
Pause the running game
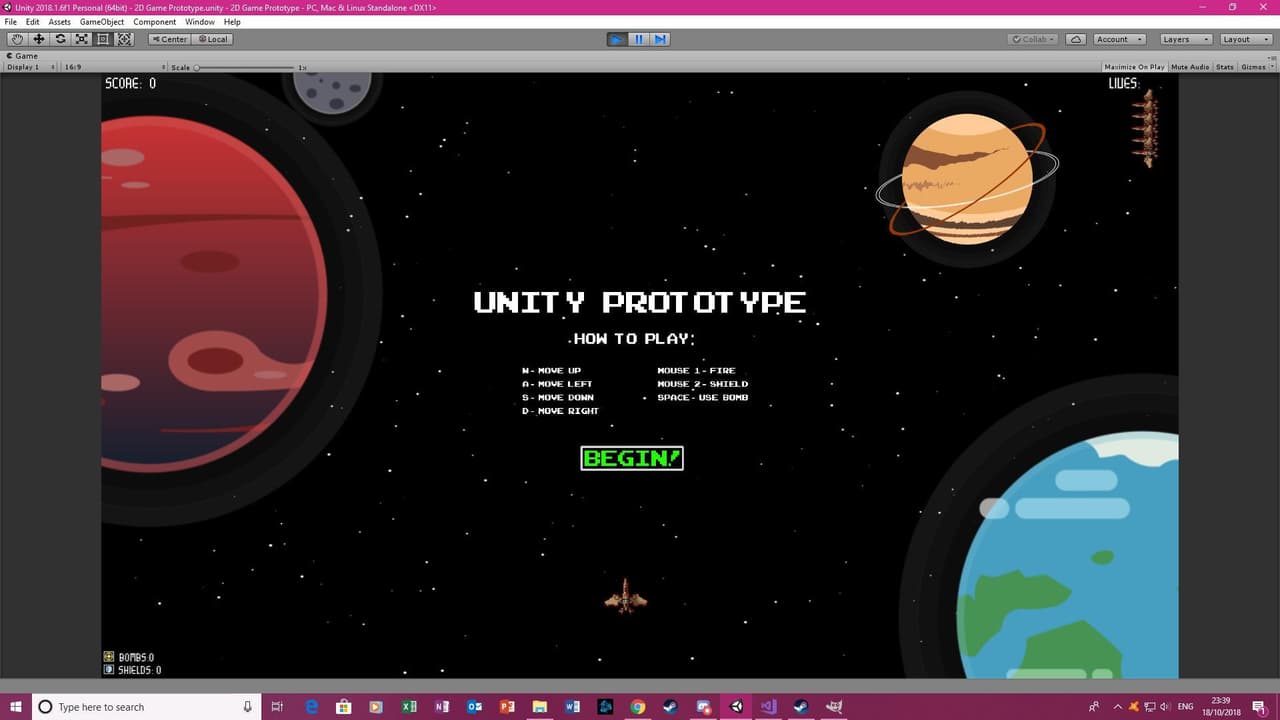coord(639,39)
